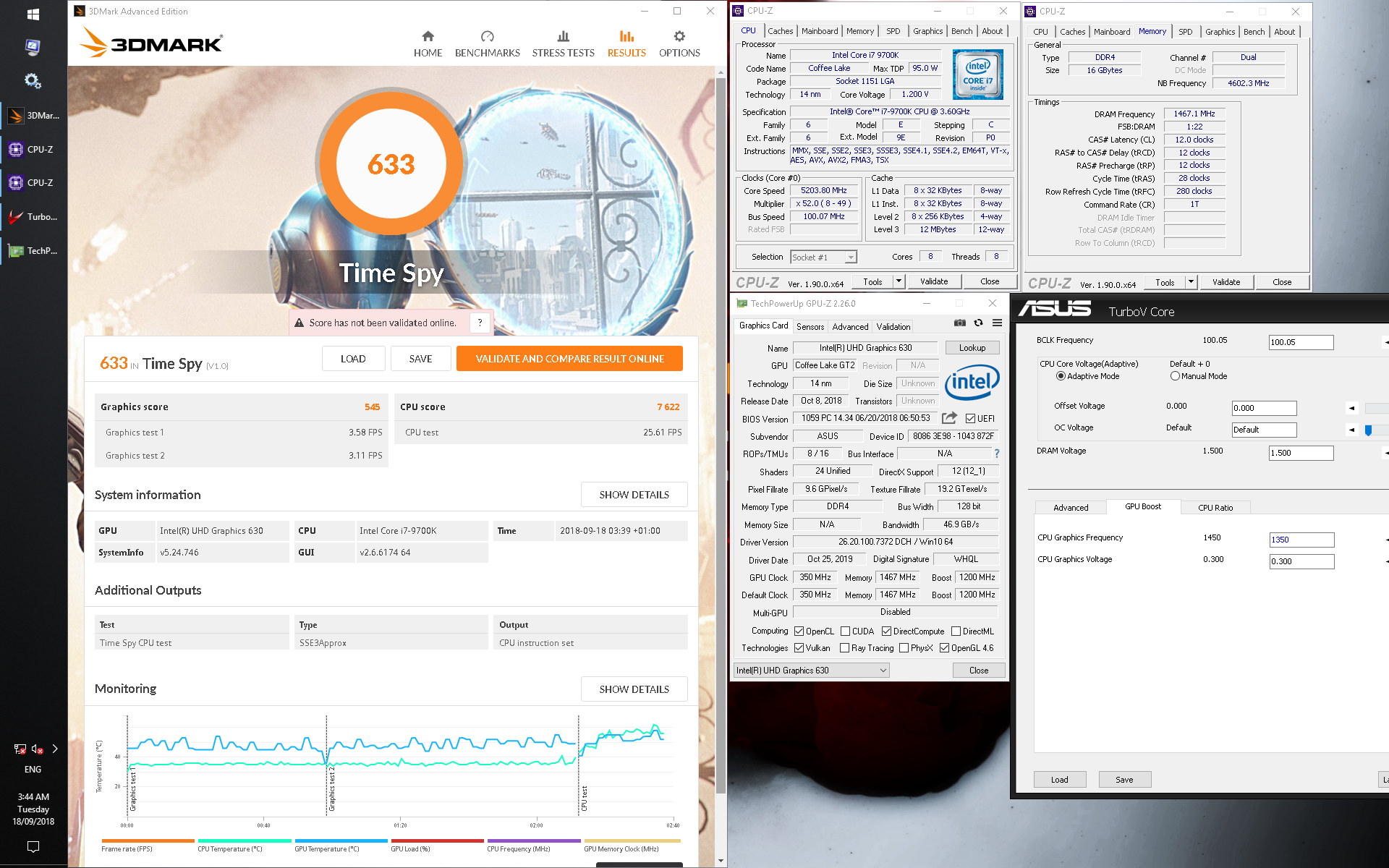Image resolution: width=1389 pixels, height=868 pixels.
Task: Refresh GPU-Z data with refresh icon
Action: tap(978, 323)
